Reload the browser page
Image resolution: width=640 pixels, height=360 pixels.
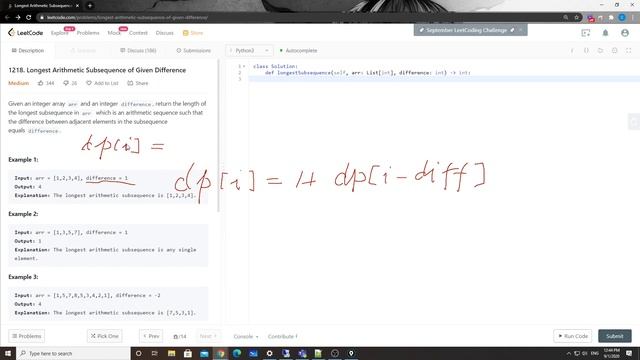29,18
